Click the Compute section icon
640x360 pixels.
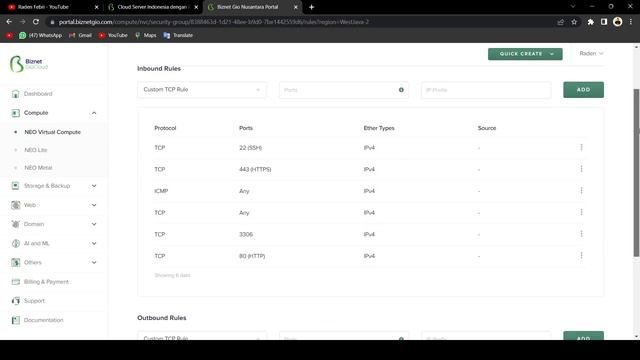pyautogui.click(x=16, y=113)
